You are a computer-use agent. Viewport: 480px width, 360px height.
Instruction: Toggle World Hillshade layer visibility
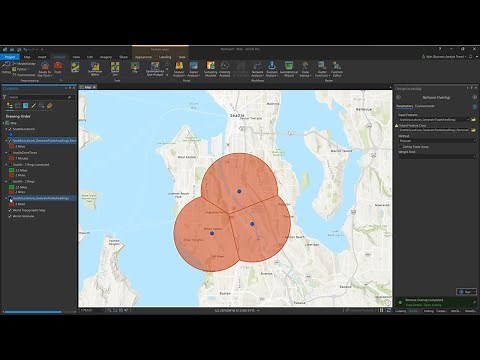pyautogui.click(x=10, y=216)
